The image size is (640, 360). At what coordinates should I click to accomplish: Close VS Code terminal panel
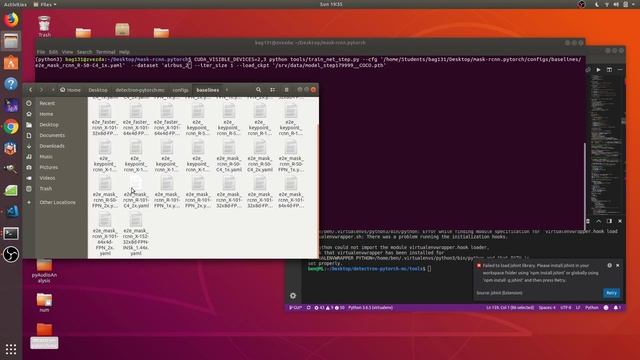click(620, 221)
